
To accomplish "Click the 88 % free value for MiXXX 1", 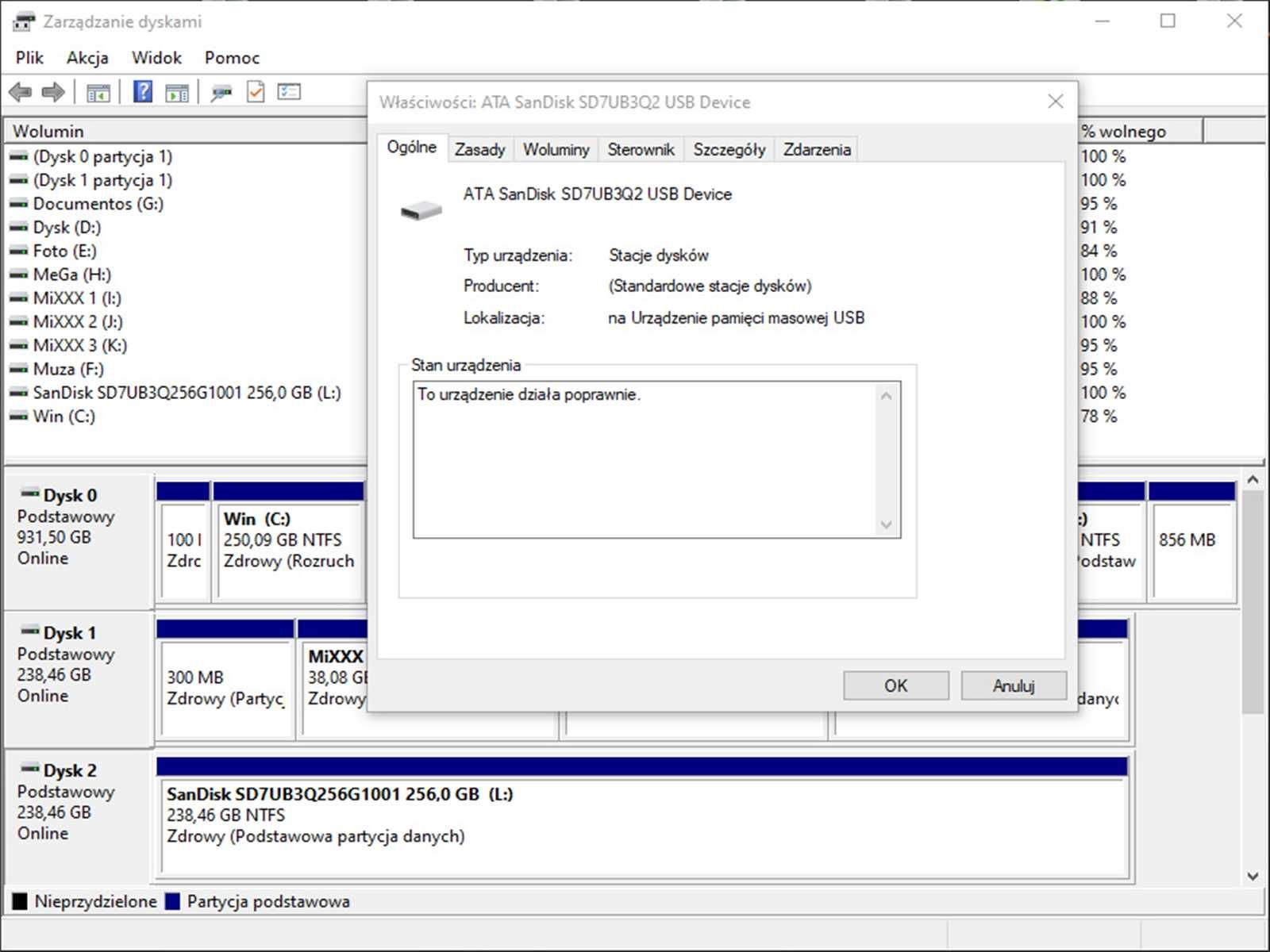I will click(1099, 298).
